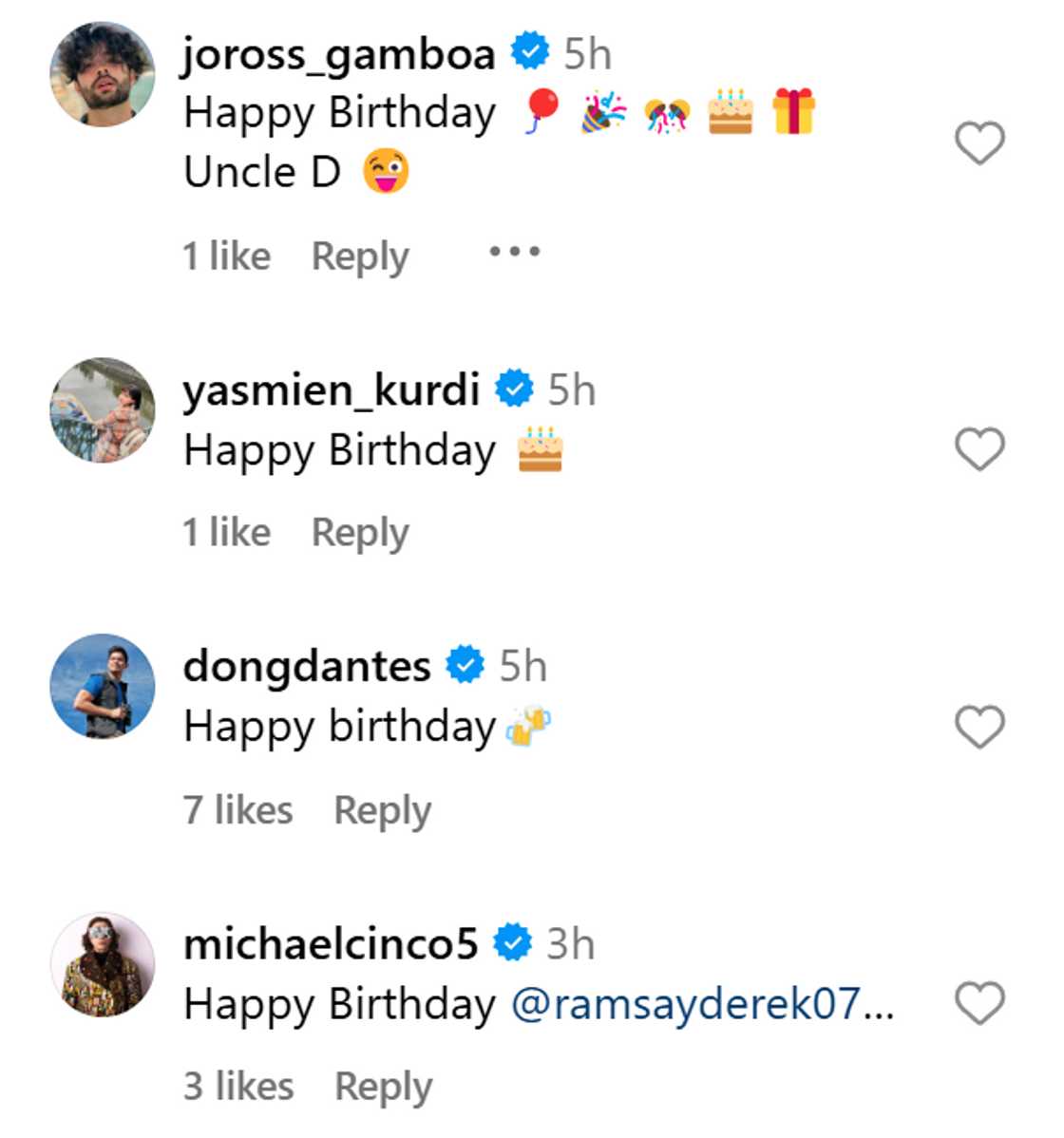Screen dimensions: 1064x1138
Task: Reply to joross_gamboa's comment
Action: coord(360,256)
